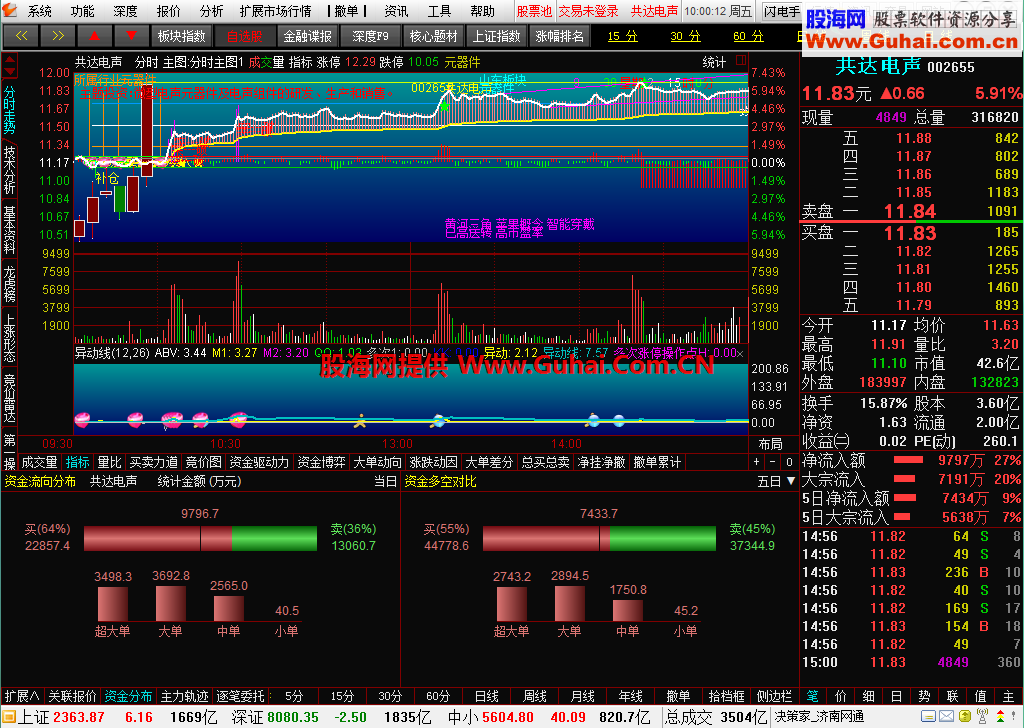
Task: Select the 龙虎榜 left sidebar tab
Action: tap(10, 283)
